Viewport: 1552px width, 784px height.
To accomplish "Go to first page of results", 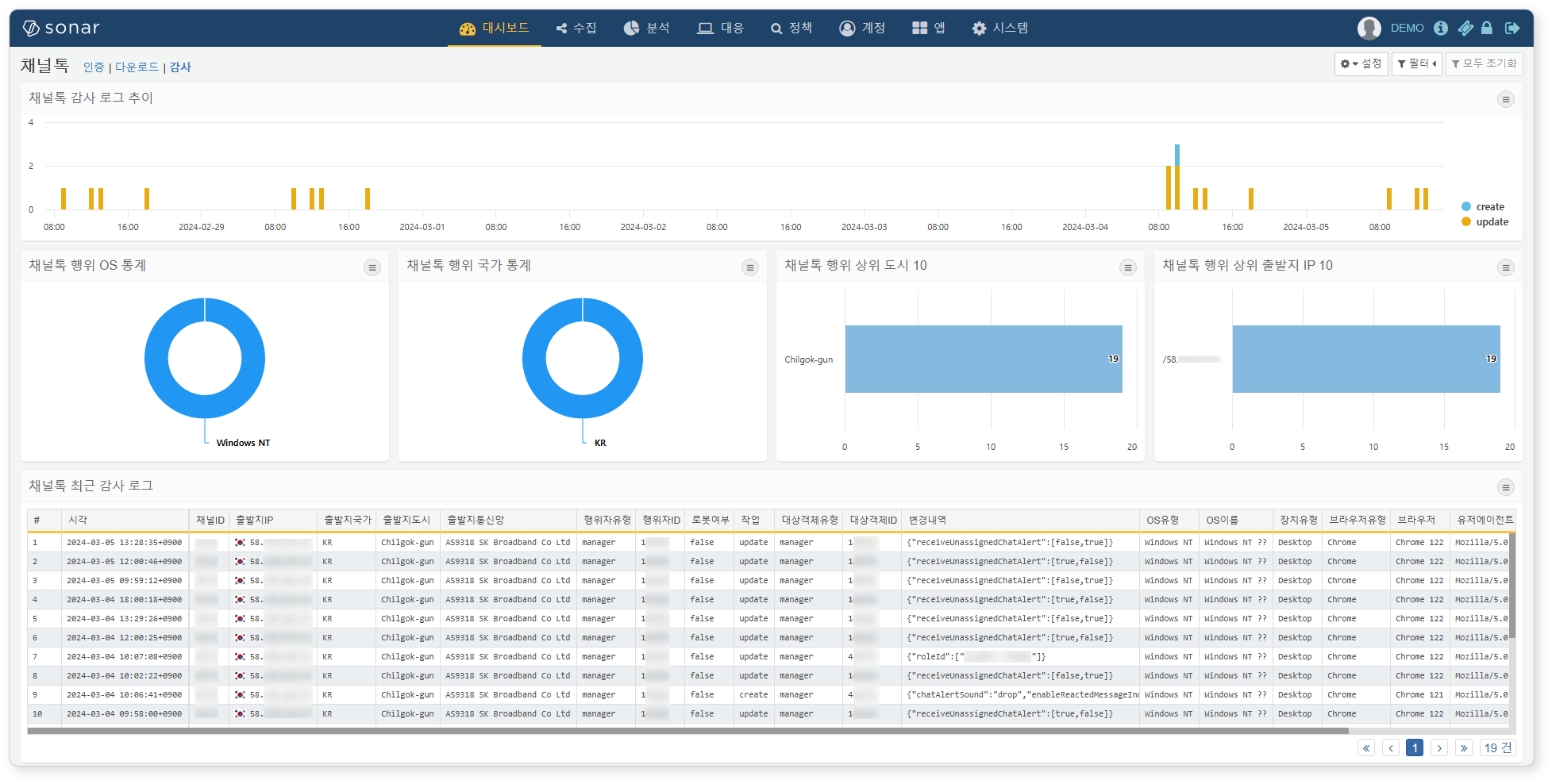I will tap(1365, 748).
